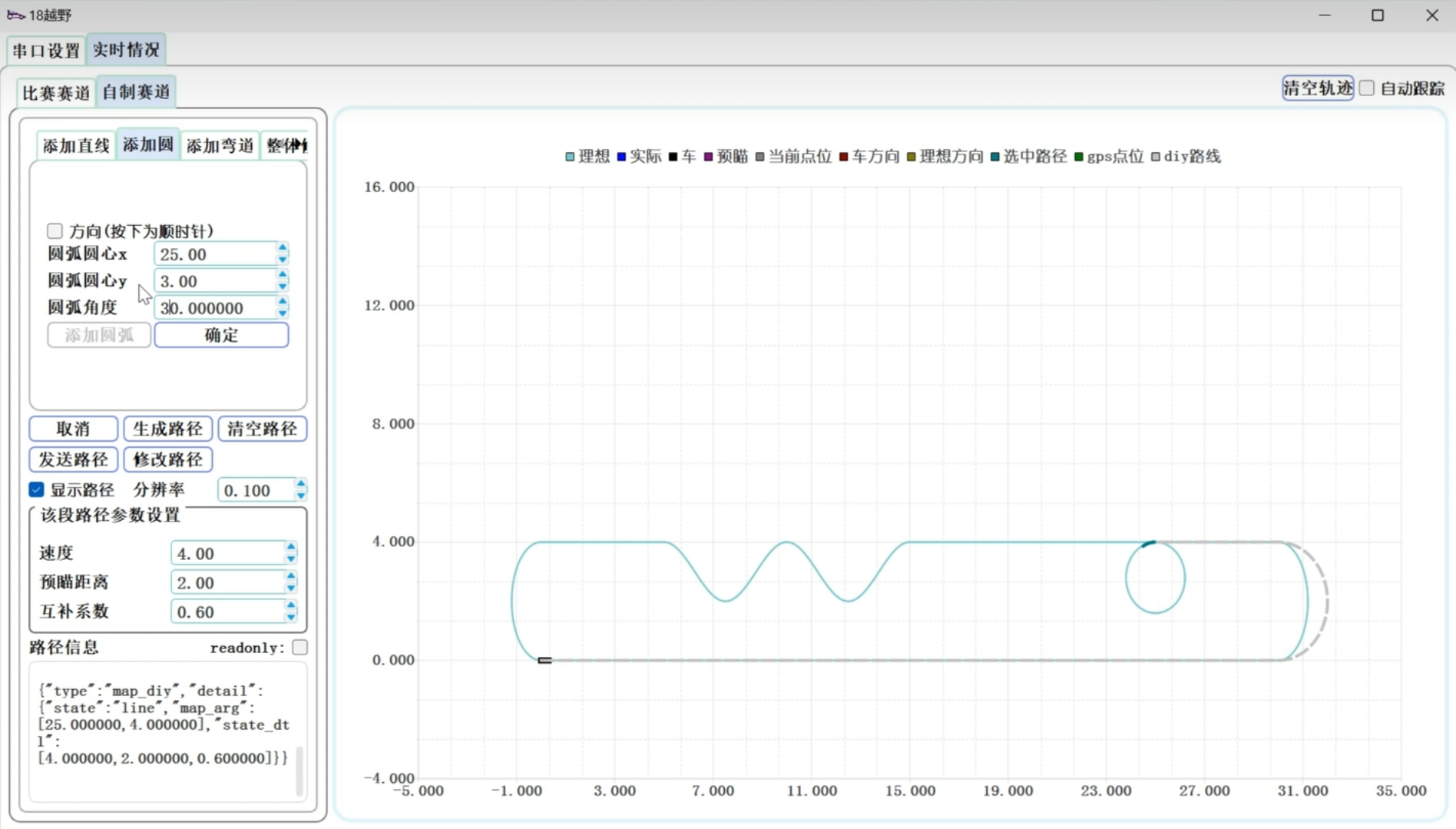Click the 车方向 legend color marker
The image size is (1456, 829).
pyautogui.click(x=843, y=157)
